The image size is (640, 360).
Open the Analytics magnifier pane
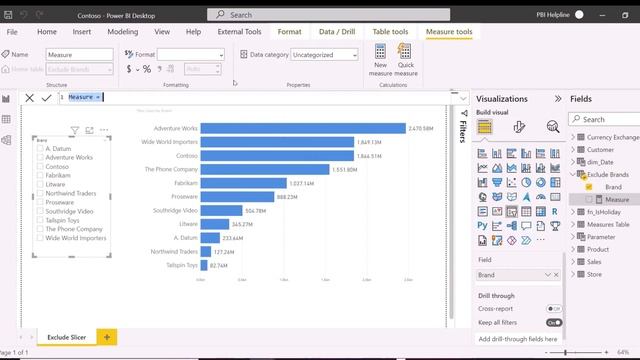pyautogui.click(x=553, y=127)
